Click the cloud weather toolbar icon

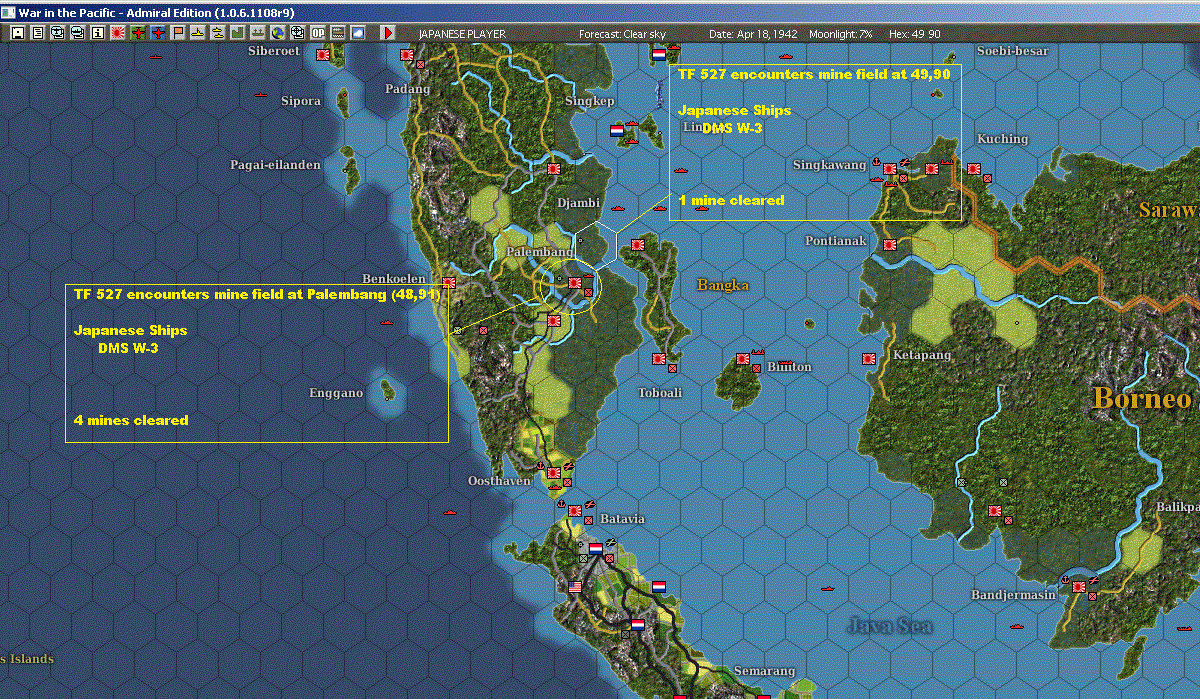click(358, 33)
